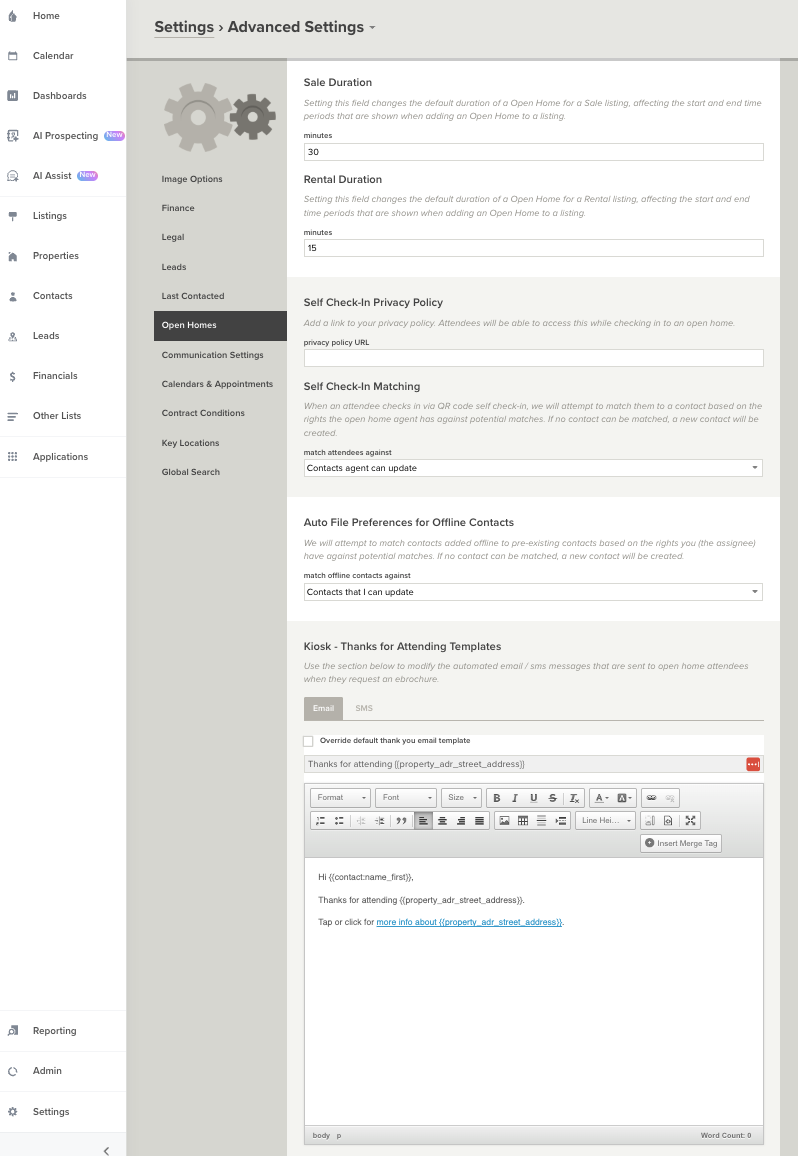This screenshot has width=798, height=1156.
Task: Maximize the email editor
Action: pos(690,821)
